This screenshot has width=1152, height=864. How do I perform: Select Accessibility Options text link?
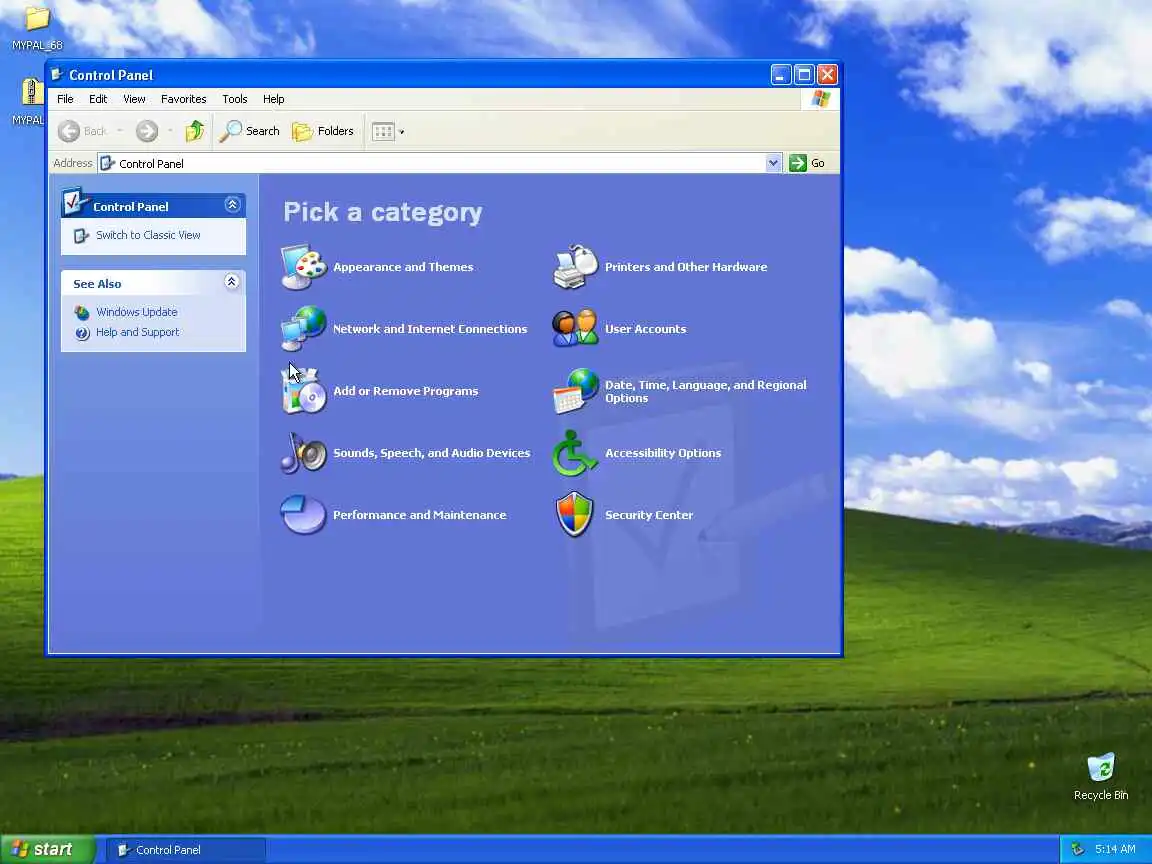click(x=663, y=453)
